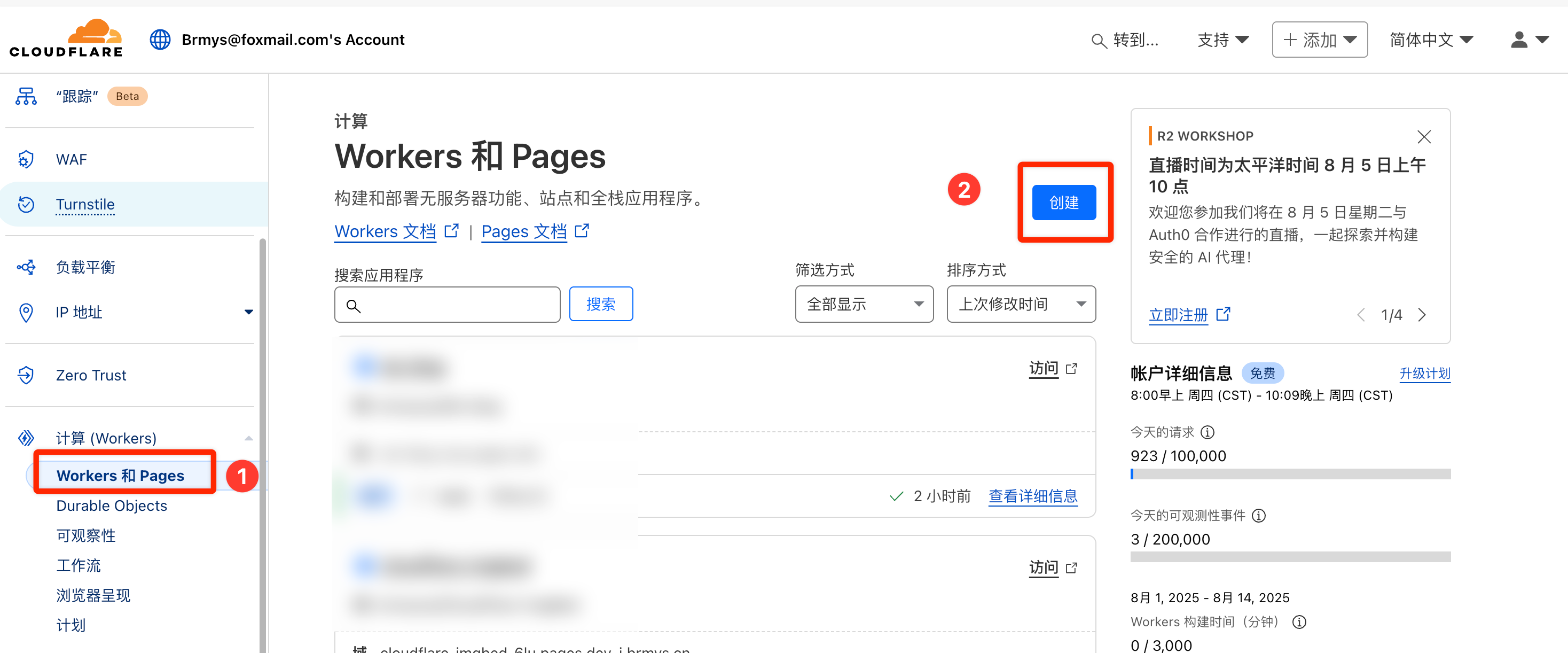Go to previous announcement with left arrow
Viewport: 1568px width, 653px height.
(1362, 315)
